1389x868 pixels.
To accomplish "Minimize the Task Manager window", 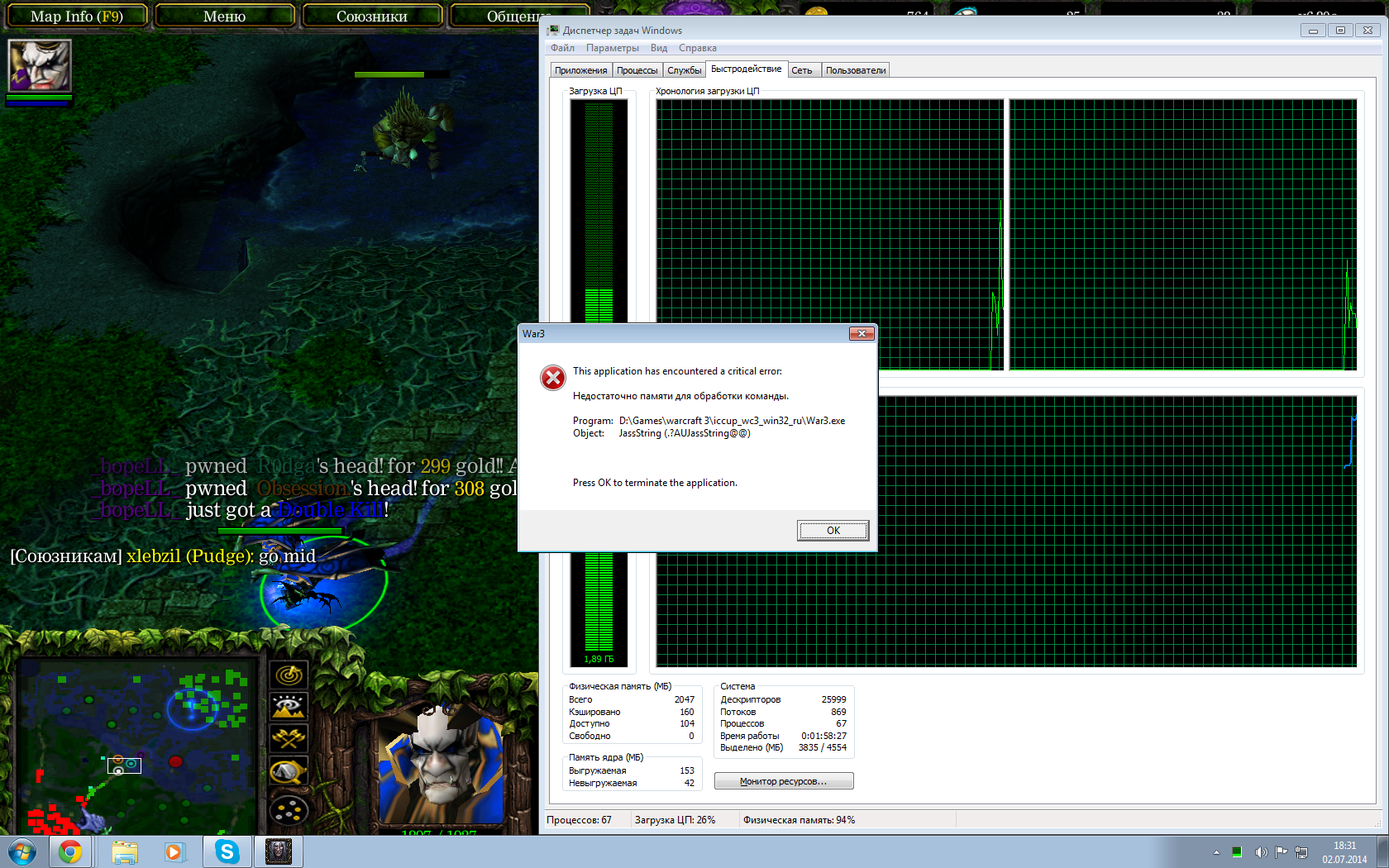I will coord(1313,31).
